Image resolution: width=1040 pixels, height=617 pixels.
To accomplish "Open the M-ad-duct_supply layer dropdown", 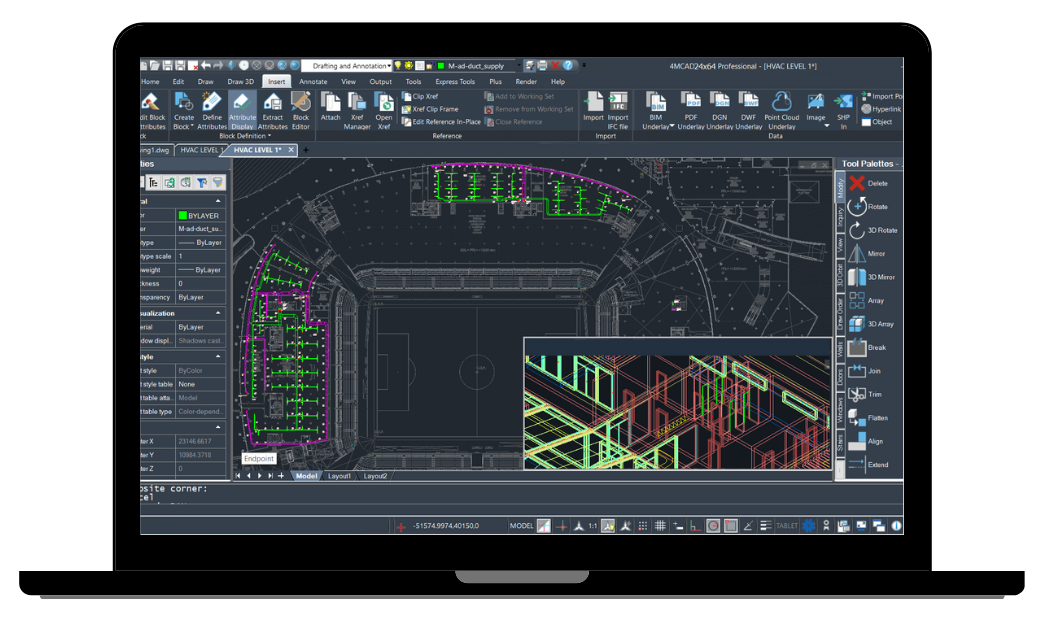I will point(480,66).
